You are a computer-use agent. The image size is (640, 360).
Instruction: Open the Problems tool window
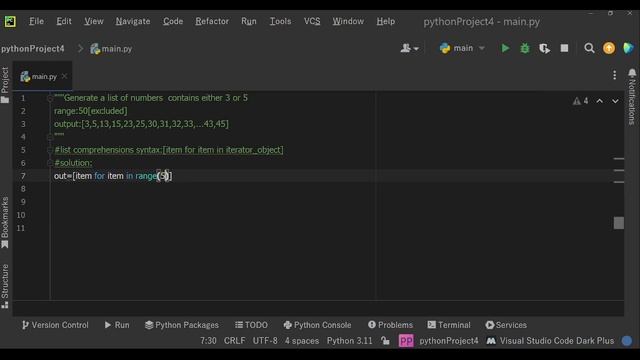tap(390, 325)
